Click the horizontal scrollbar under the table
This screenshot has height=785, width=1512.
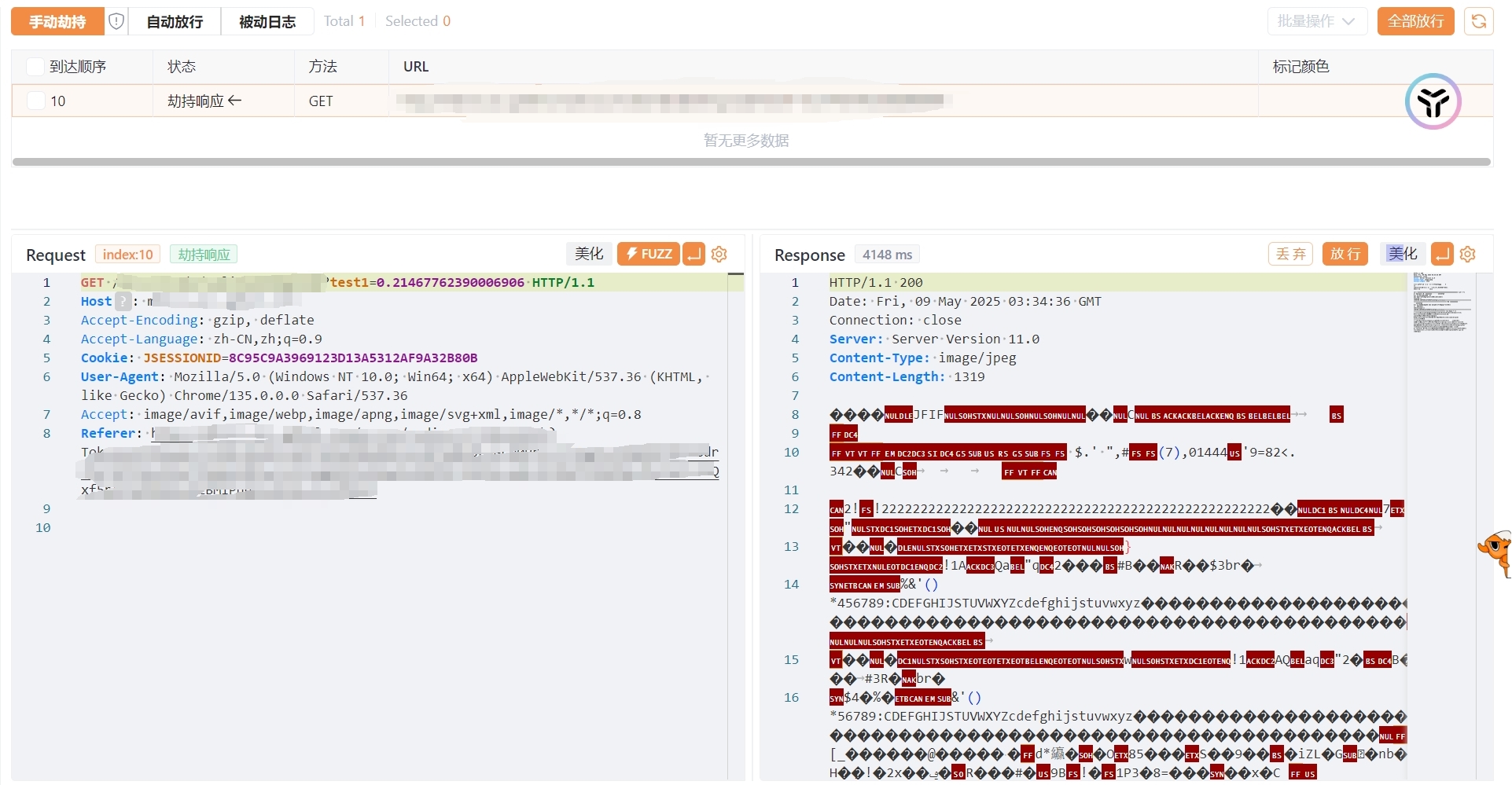[752, 162]
